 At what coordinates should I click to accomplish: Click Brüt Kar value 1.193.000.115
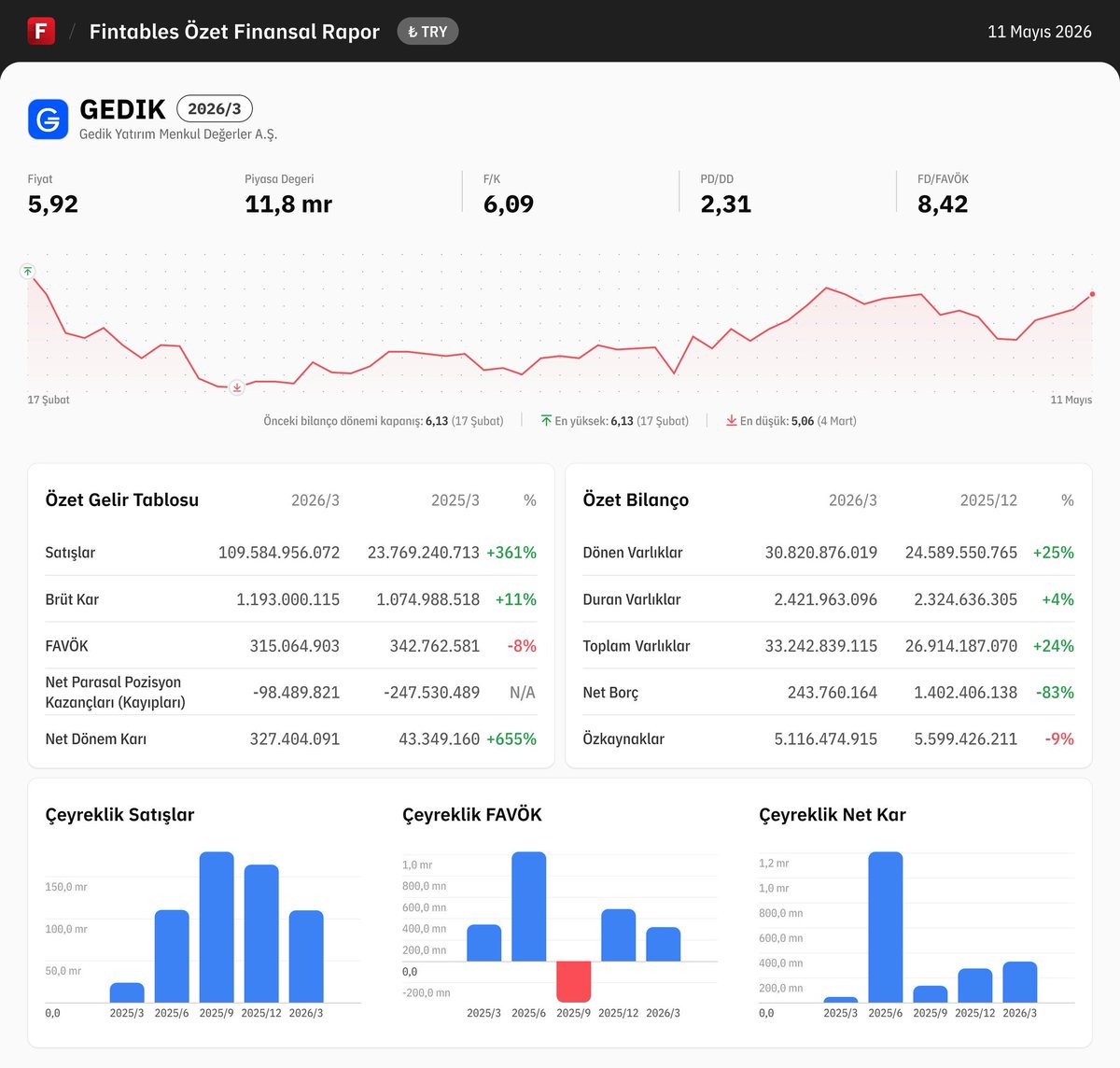pyautogui.click(x=288, y=599)
